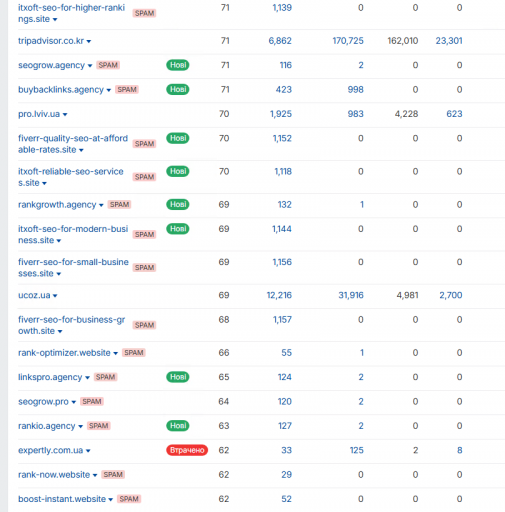
Task: Expand dropdown arrow beside seogrow.agency
Action: pos(90,66)
